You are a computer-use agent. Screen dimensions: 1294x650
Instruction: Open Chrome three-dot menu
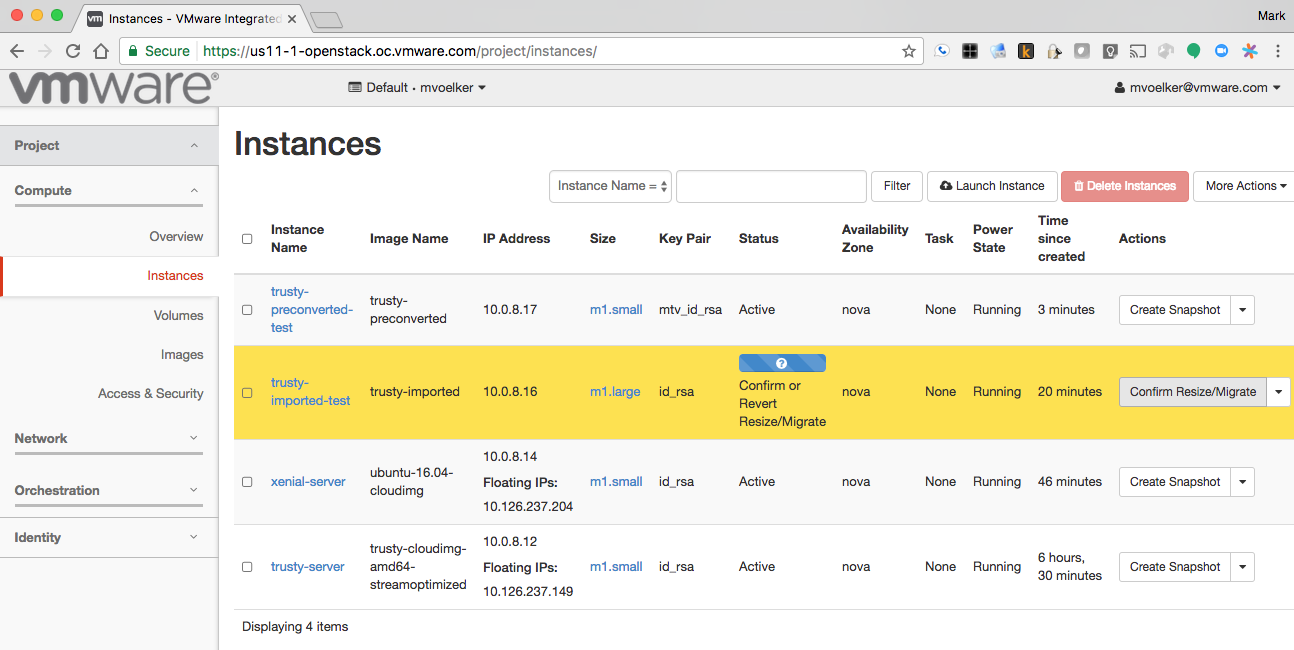tap(1278, 51)
